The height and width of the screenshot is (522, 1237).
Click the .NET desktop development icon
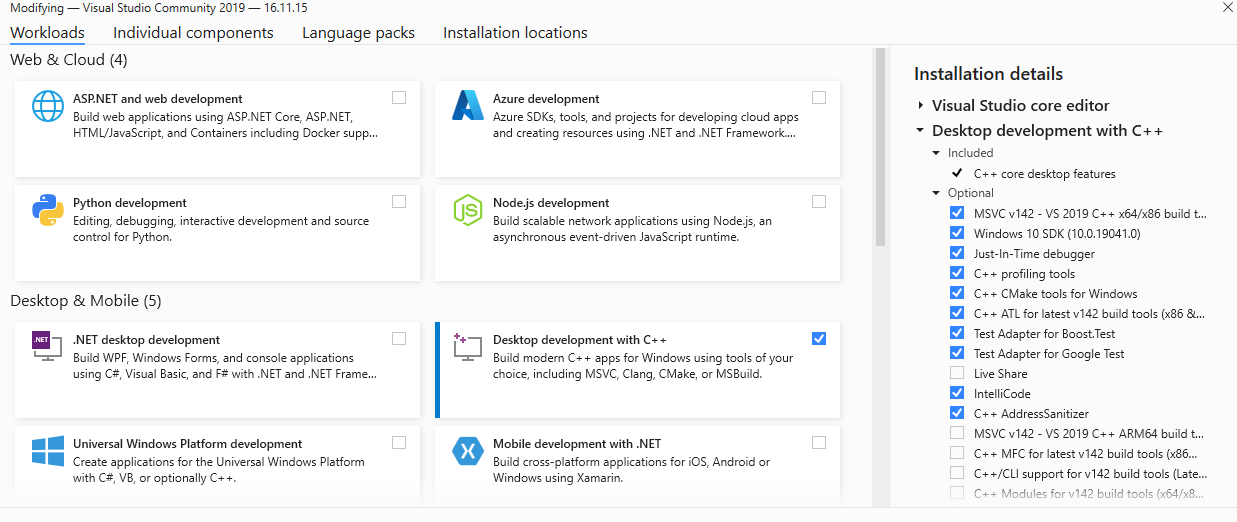click(48, 346)
